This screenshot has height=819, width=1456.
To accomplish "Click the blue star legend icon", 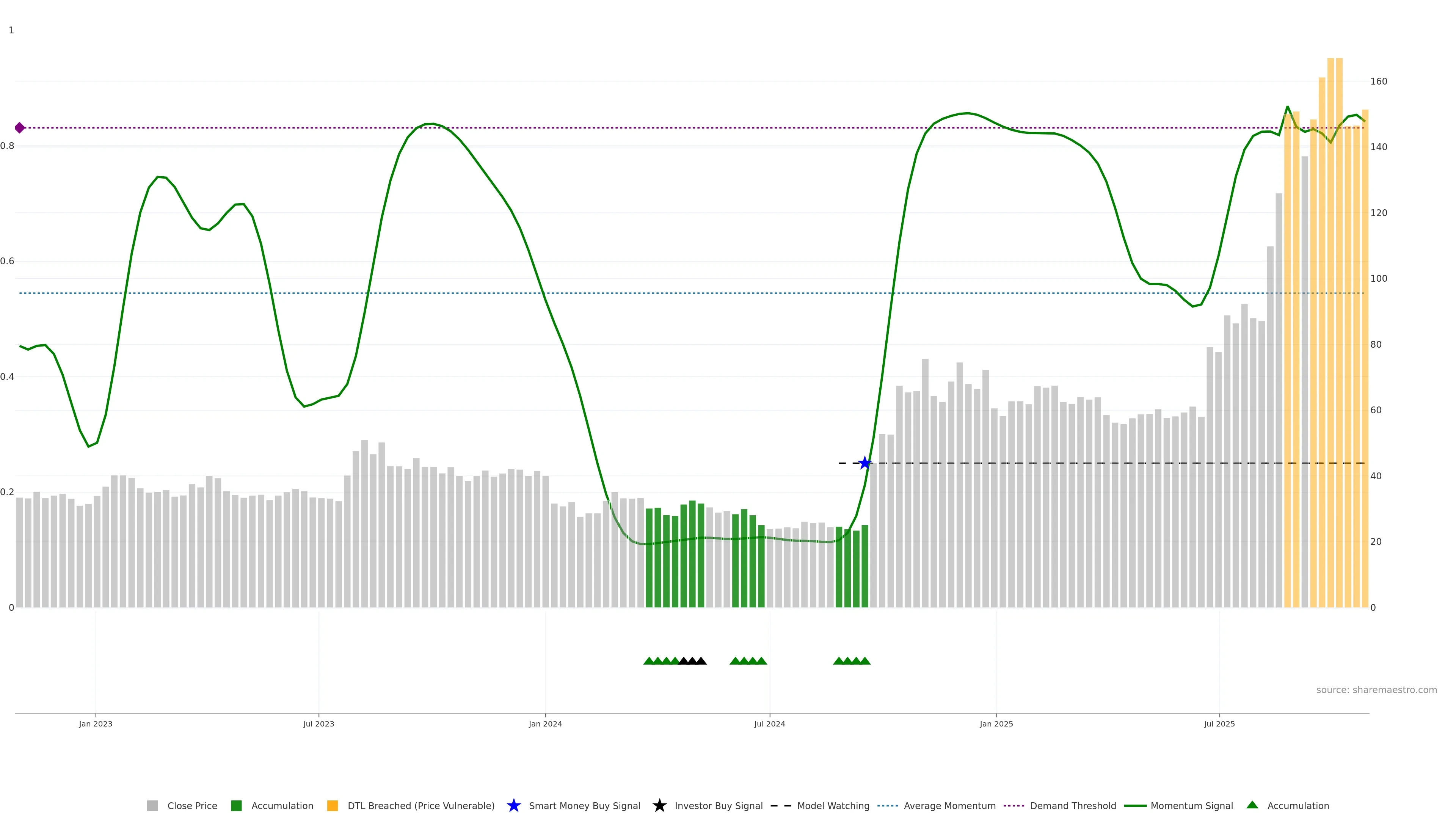I will pyautogui.click(x=514, y=805).
